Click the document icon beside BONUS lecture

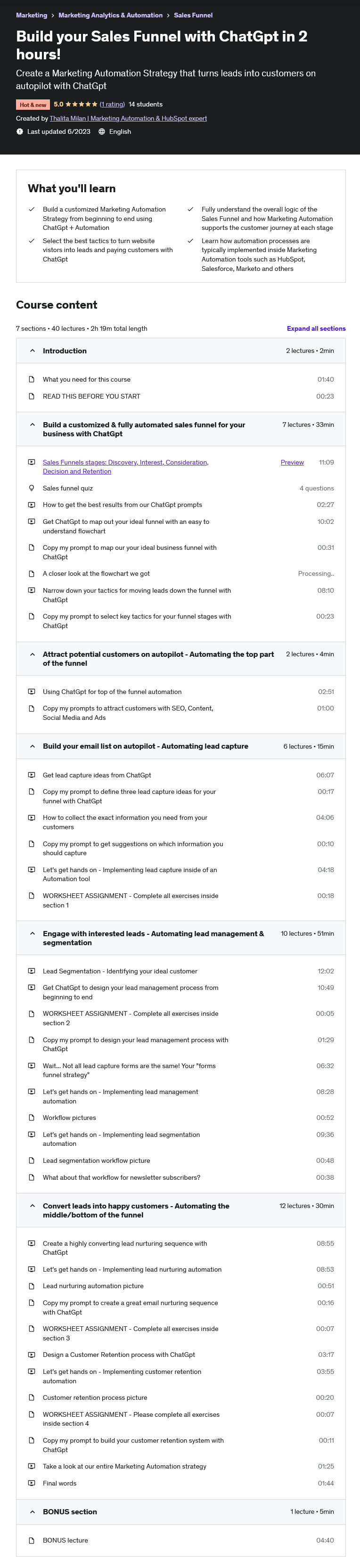(x=32, y=1540)
